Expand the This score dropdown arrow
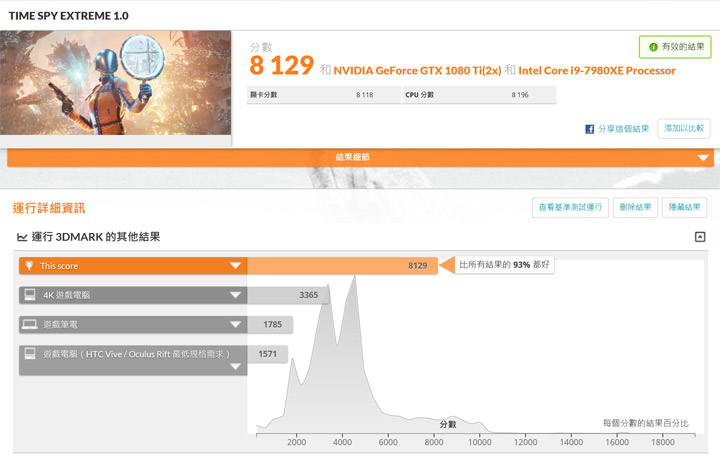Viewport: 720px width, 455px height. pyautogui.click(x=235, y=265)
